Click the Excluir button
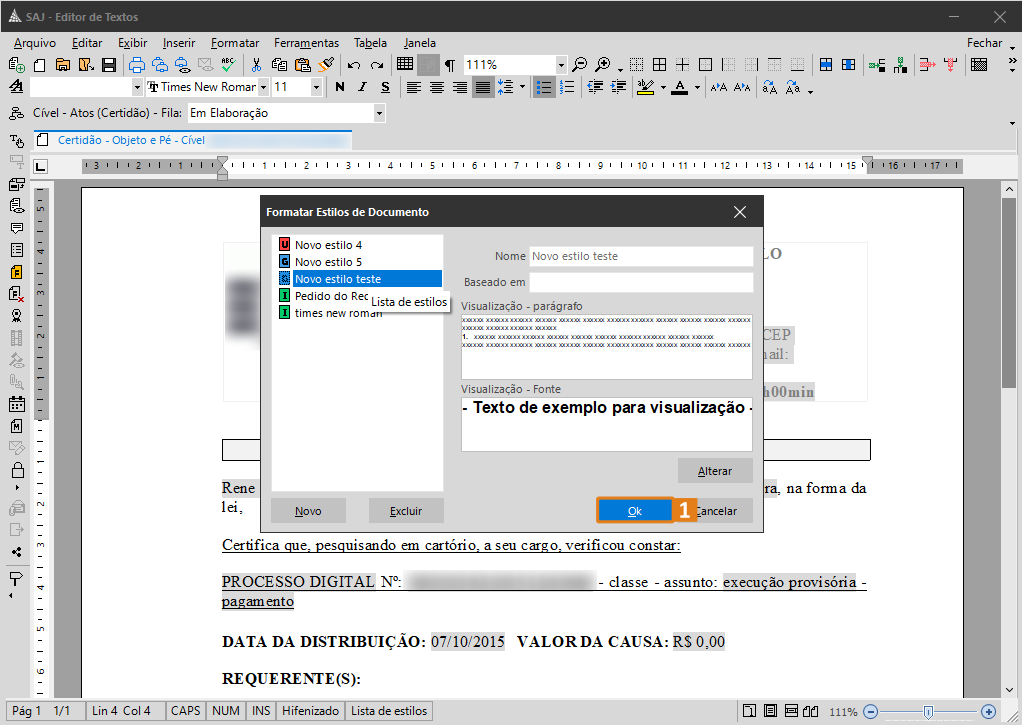 pos(406,511)
